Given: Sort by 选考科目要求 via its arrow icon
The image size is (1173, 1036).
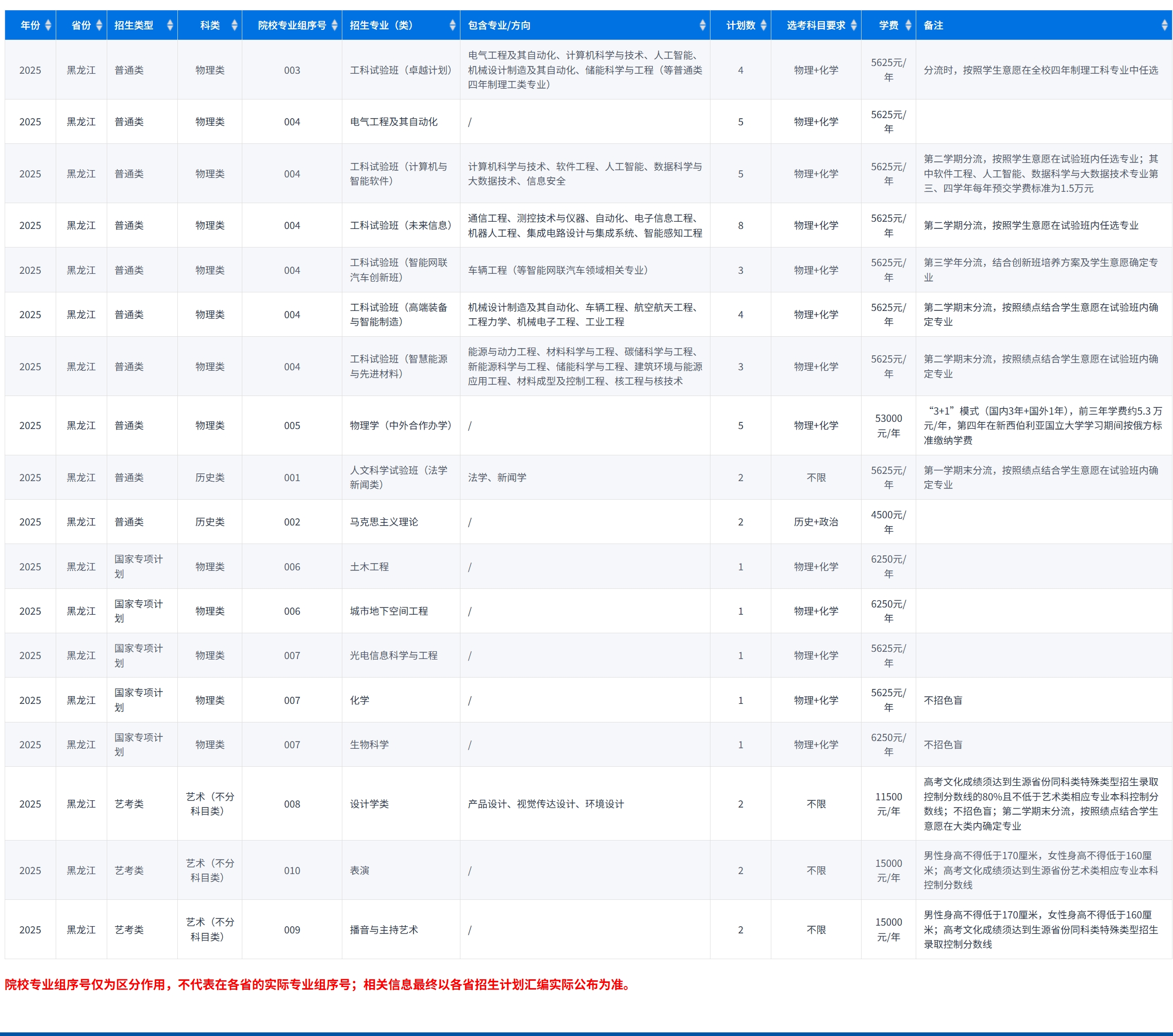Looking at the screenshot, I should click(853, 25).
